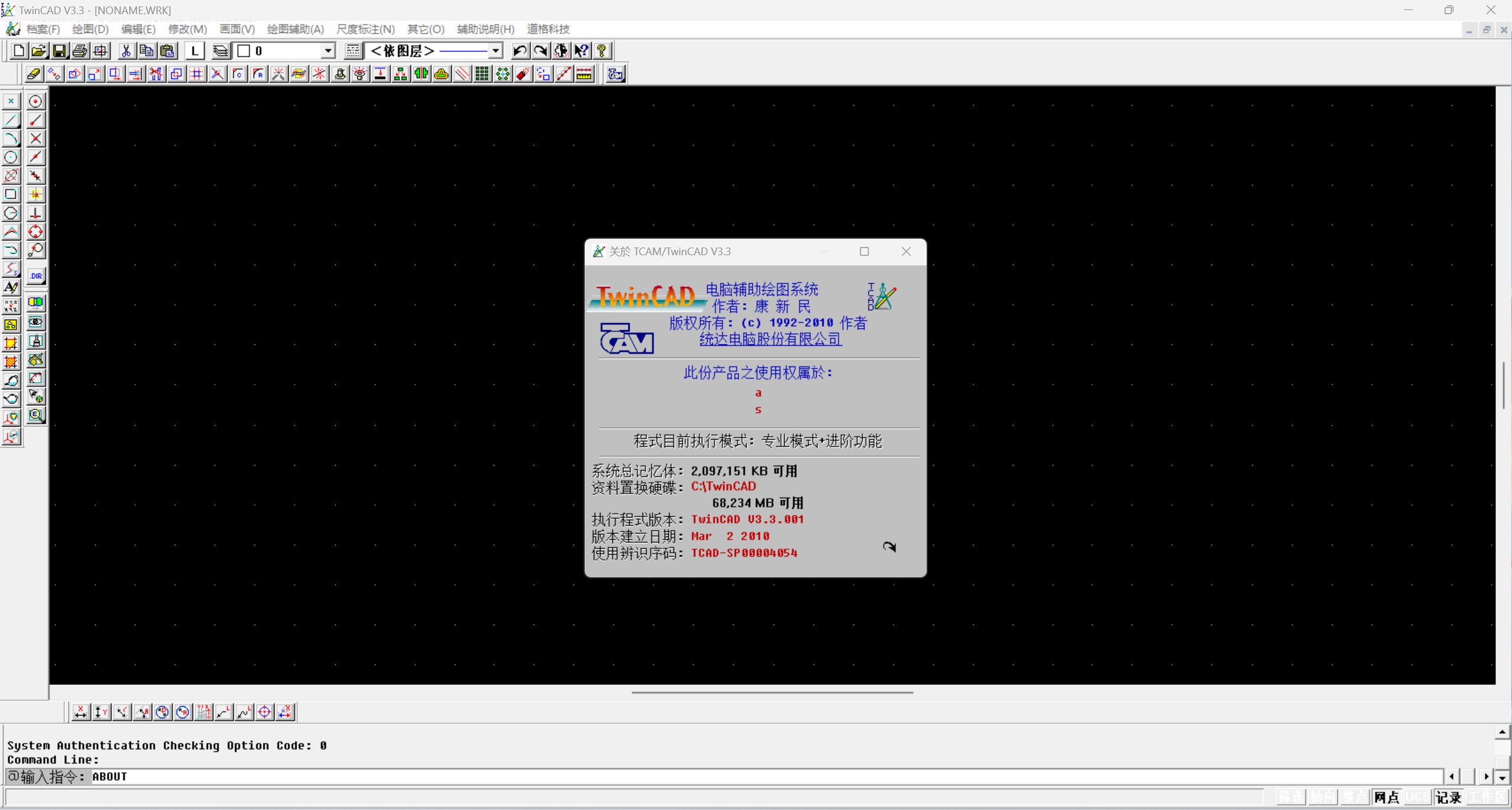
Task: Open the <依图层> linetype dropdown
Action: pos(496,51)
